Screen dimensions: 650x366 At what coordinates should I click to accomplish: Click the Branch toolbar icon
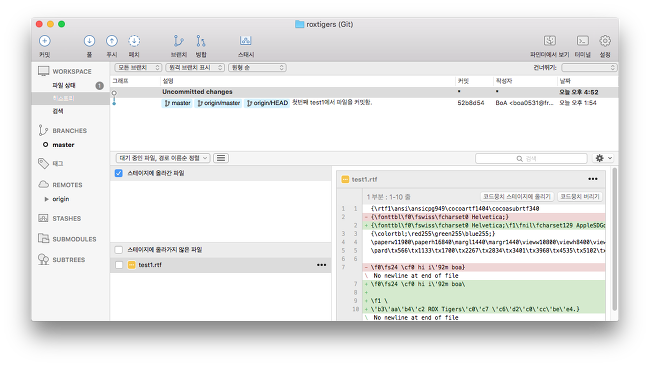(179, 41)
